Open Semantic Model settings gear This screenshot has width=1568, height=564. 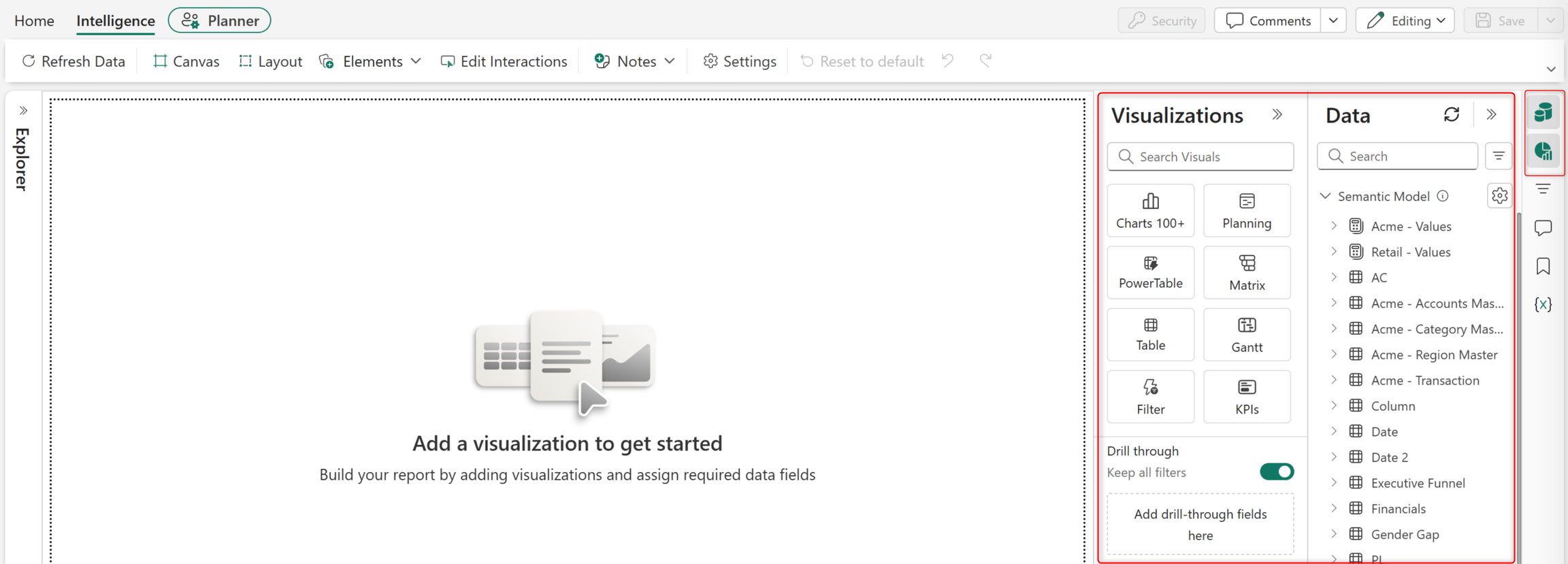[x=1499, y=196]
